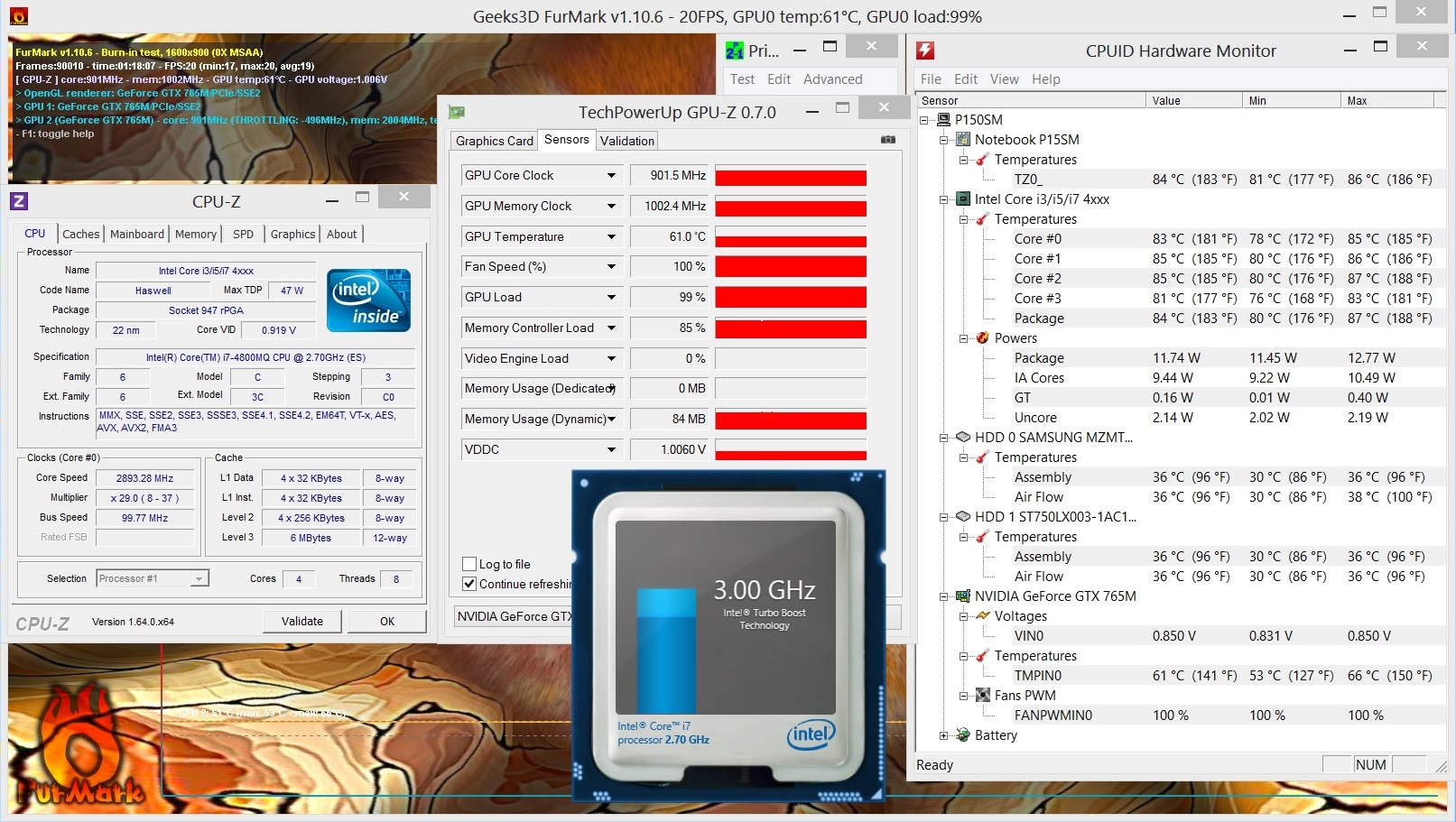The width and height of the screenshot is (1456, 822).
Task: Click the Fans PWM fan icon
Action: (983, 695)
